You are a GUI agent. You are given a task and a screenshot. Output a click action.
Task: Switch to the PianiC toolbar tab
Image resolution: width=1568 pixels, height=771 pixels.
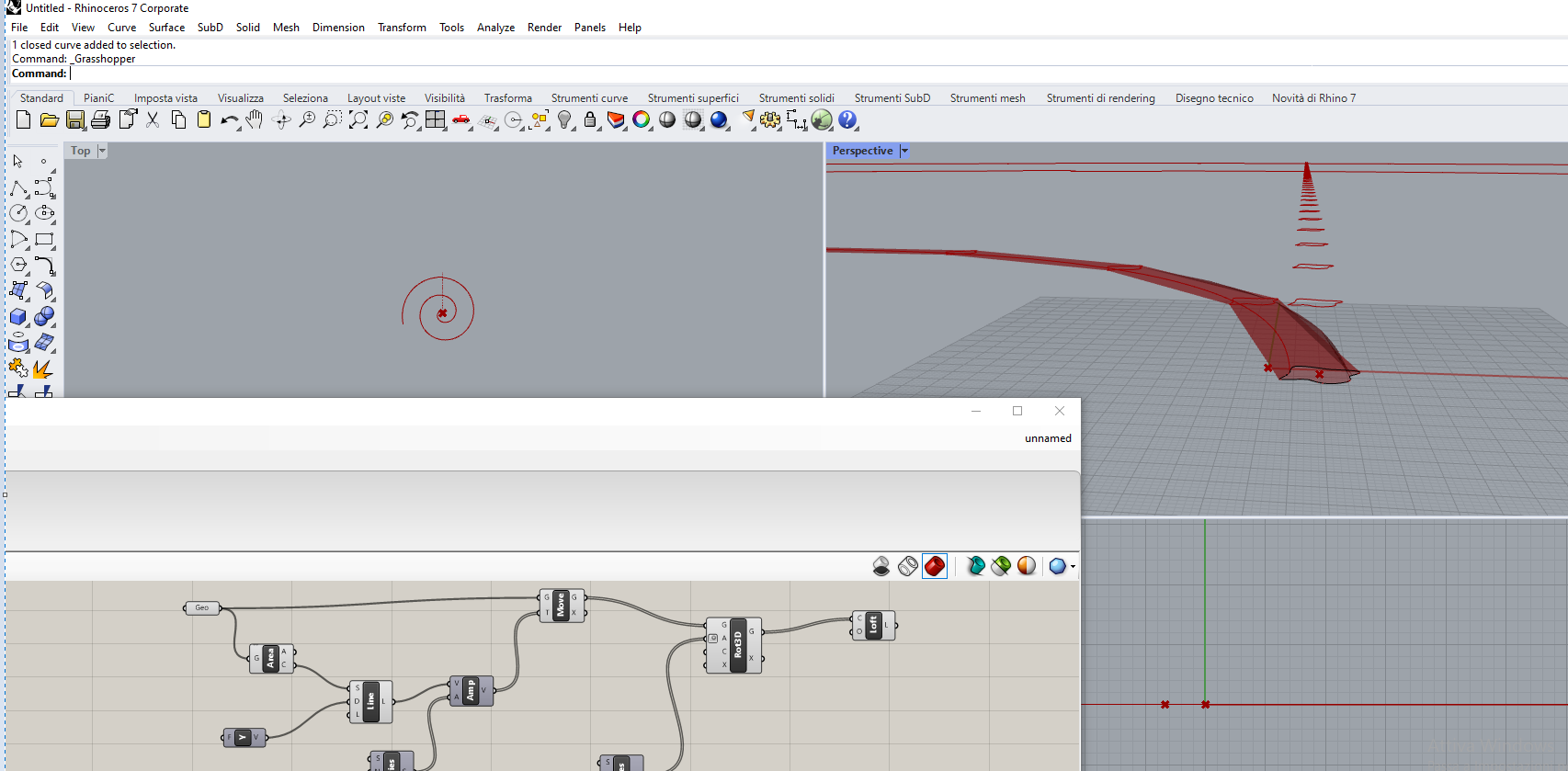(x=99, y=98)
